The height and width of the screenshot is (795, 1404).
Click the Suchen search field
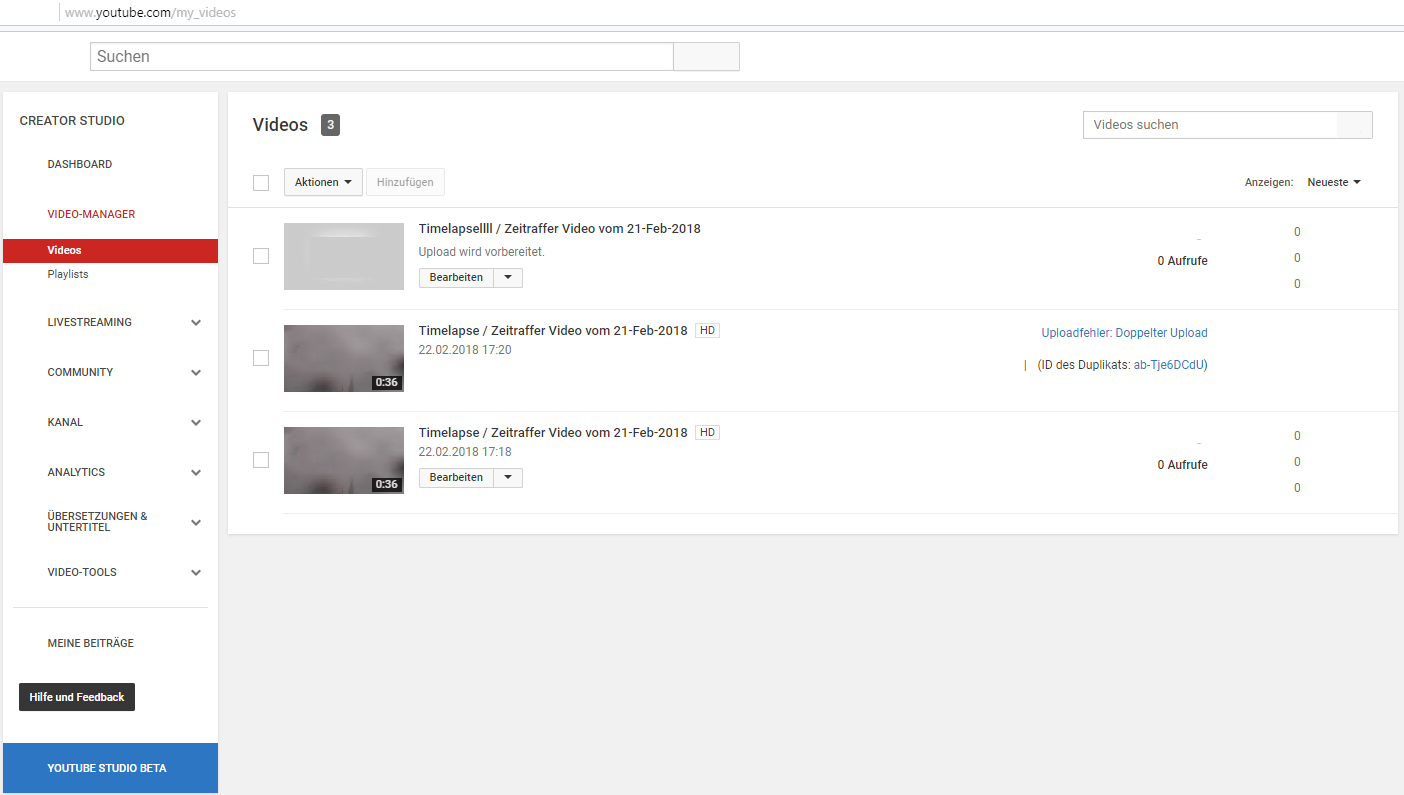coord(382,57)
